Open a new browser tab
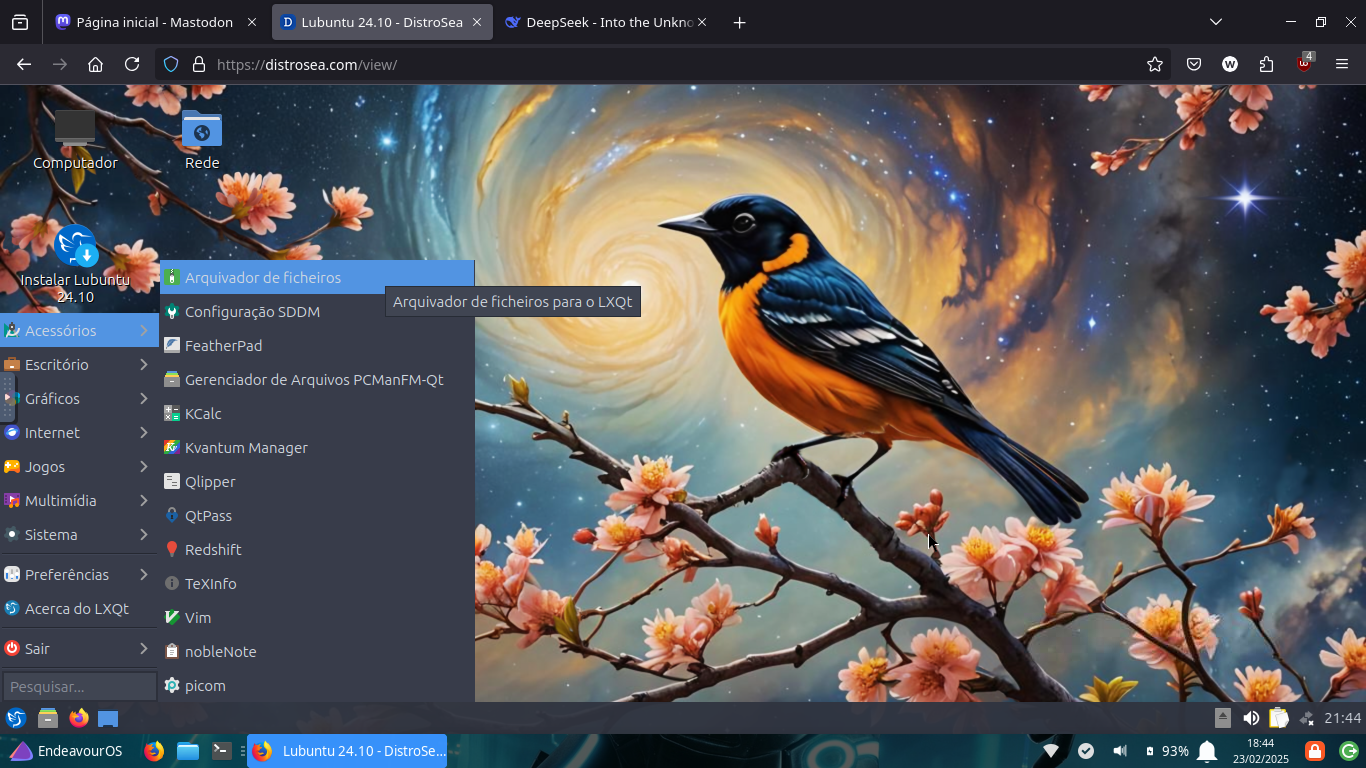1366x768 pixels. [x=740, y=22]
